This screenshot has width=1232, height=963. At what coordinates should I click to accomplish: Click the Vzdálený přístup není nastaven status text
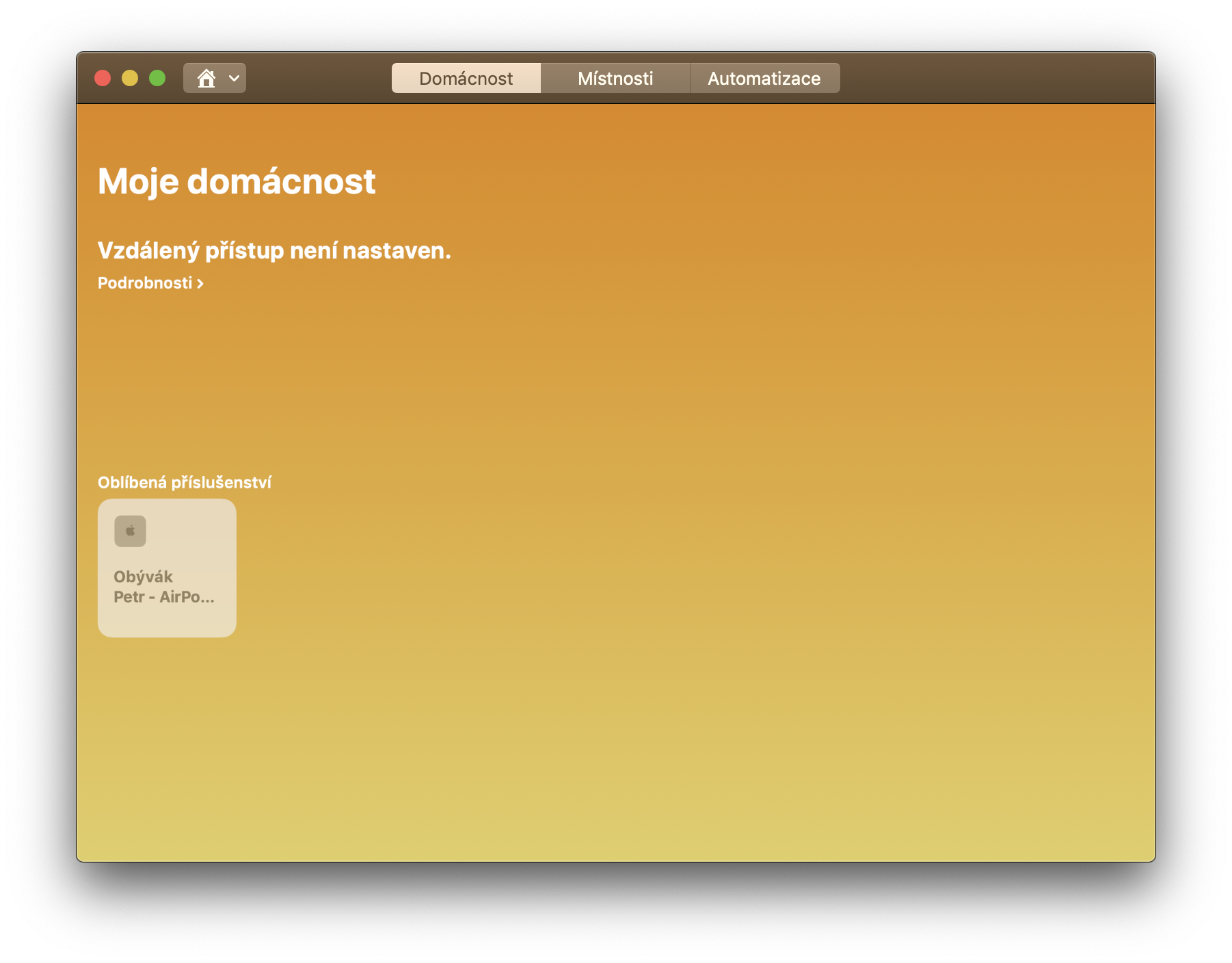pyautogui.click(x=274, y=251)
